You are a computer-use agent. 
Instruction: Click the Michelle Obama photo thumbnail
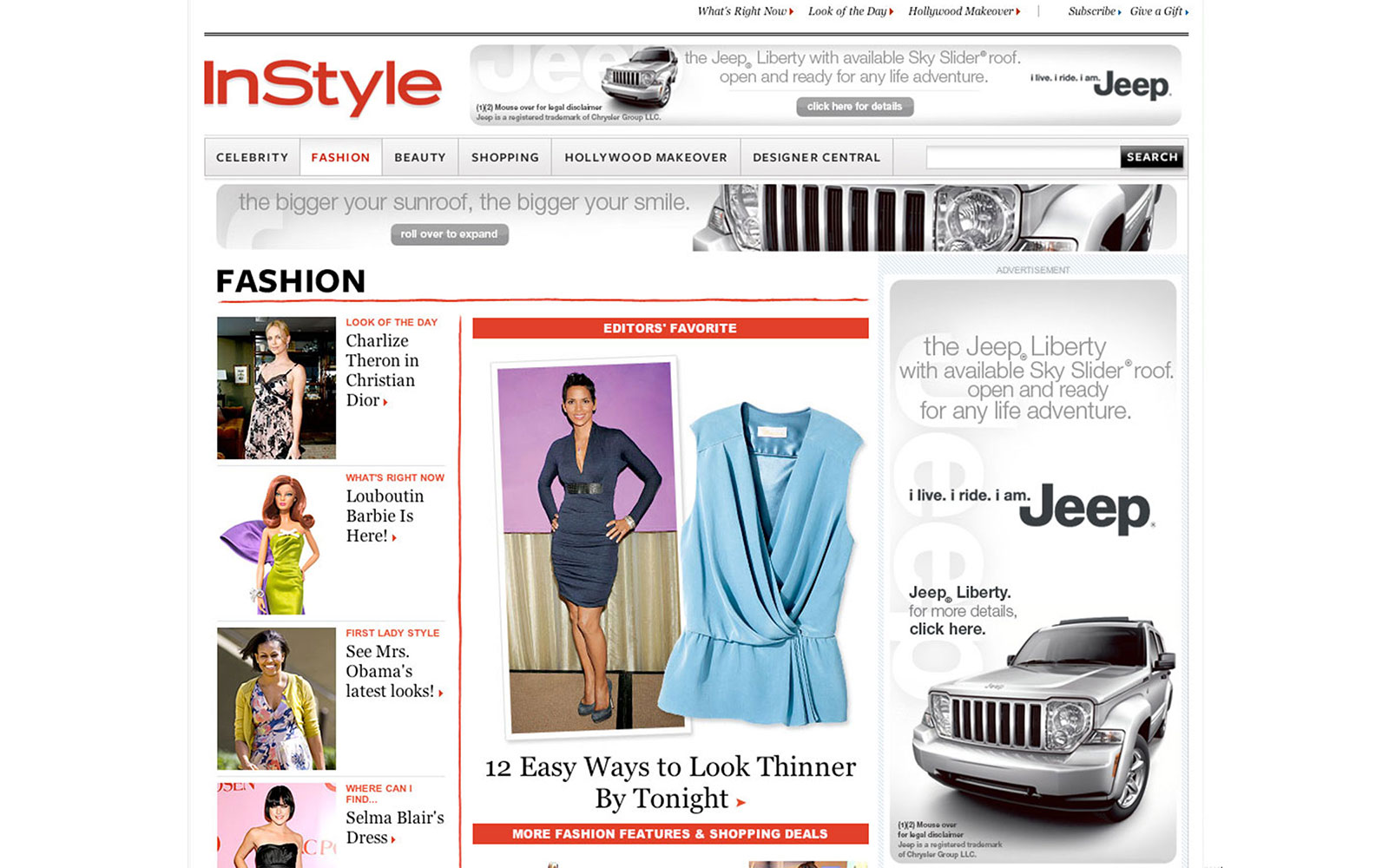pyautogui.click(x=276, y=699)
